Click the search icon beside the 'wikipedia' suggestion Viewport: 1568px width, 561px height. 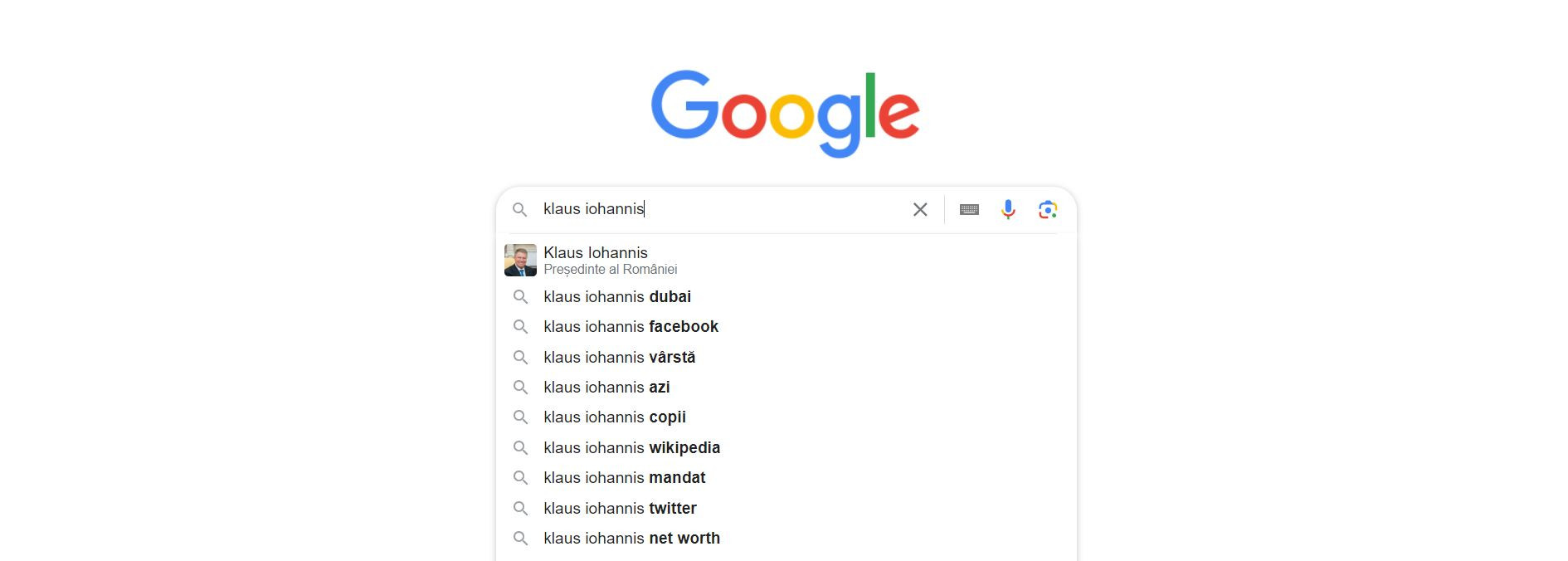520,448
